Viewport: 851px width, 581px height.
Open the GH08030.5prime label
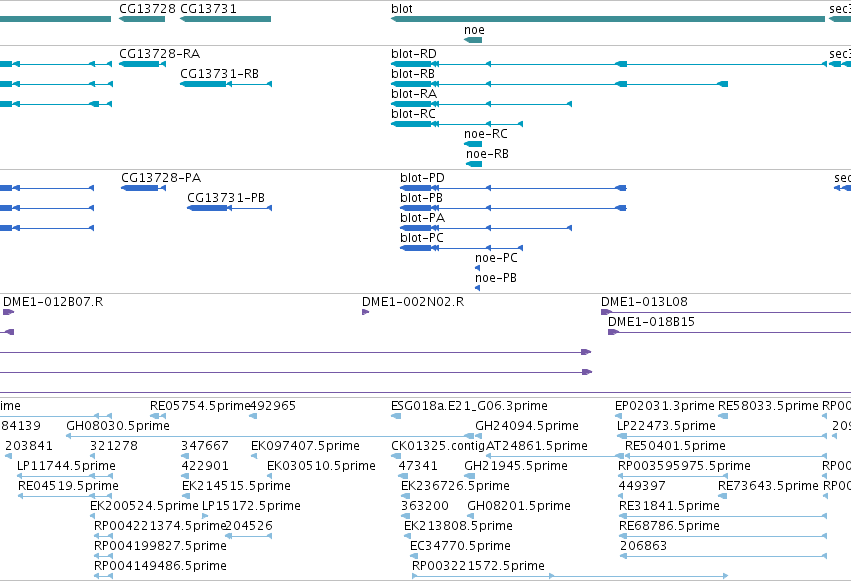(x=118, y=426)
